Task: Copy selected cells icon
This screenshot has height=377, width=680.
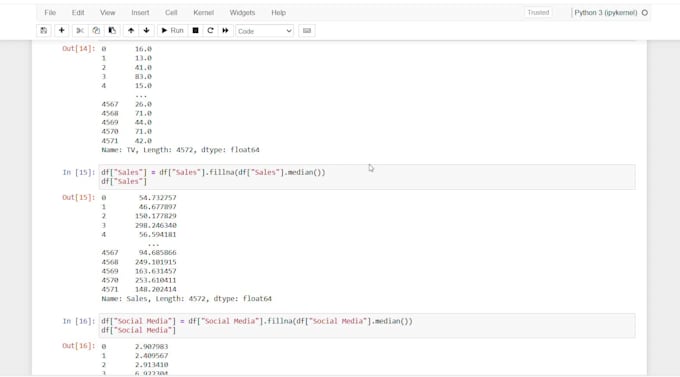Action: pos(96,31)
